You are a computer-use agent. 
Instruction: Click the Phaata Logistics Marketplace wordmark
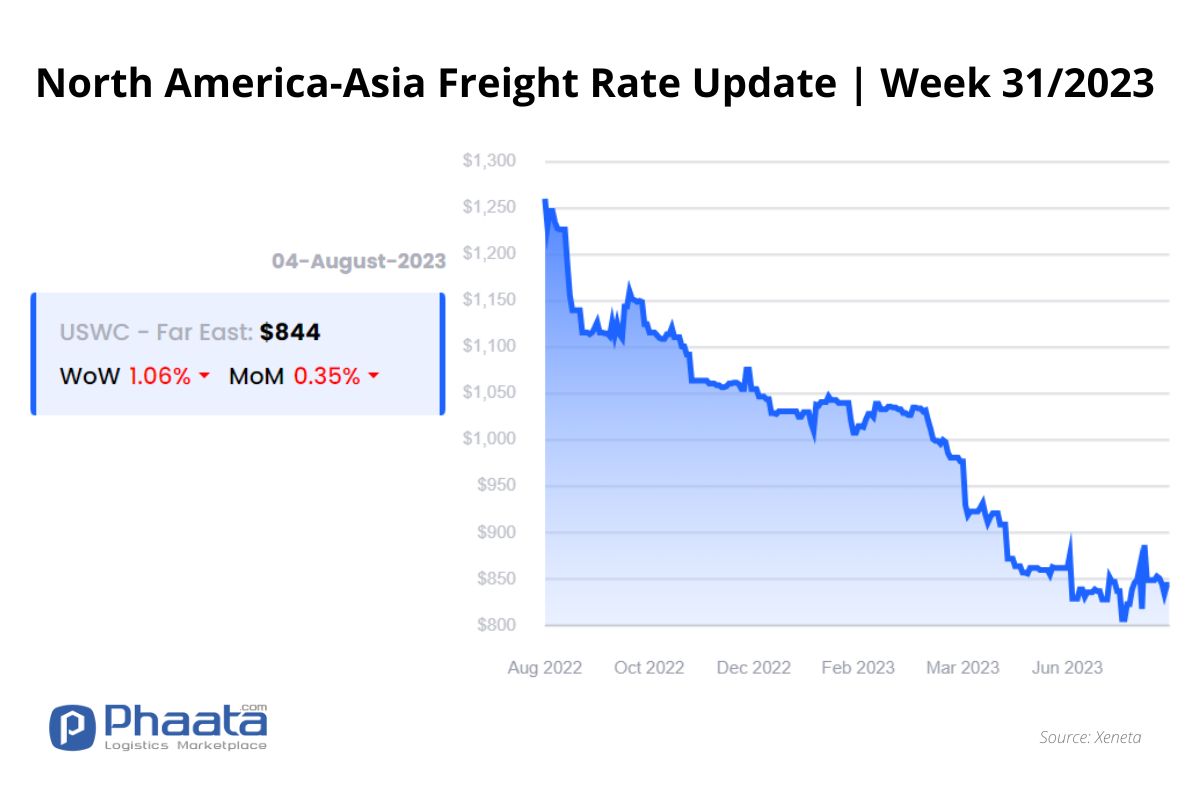pos(187,728)
